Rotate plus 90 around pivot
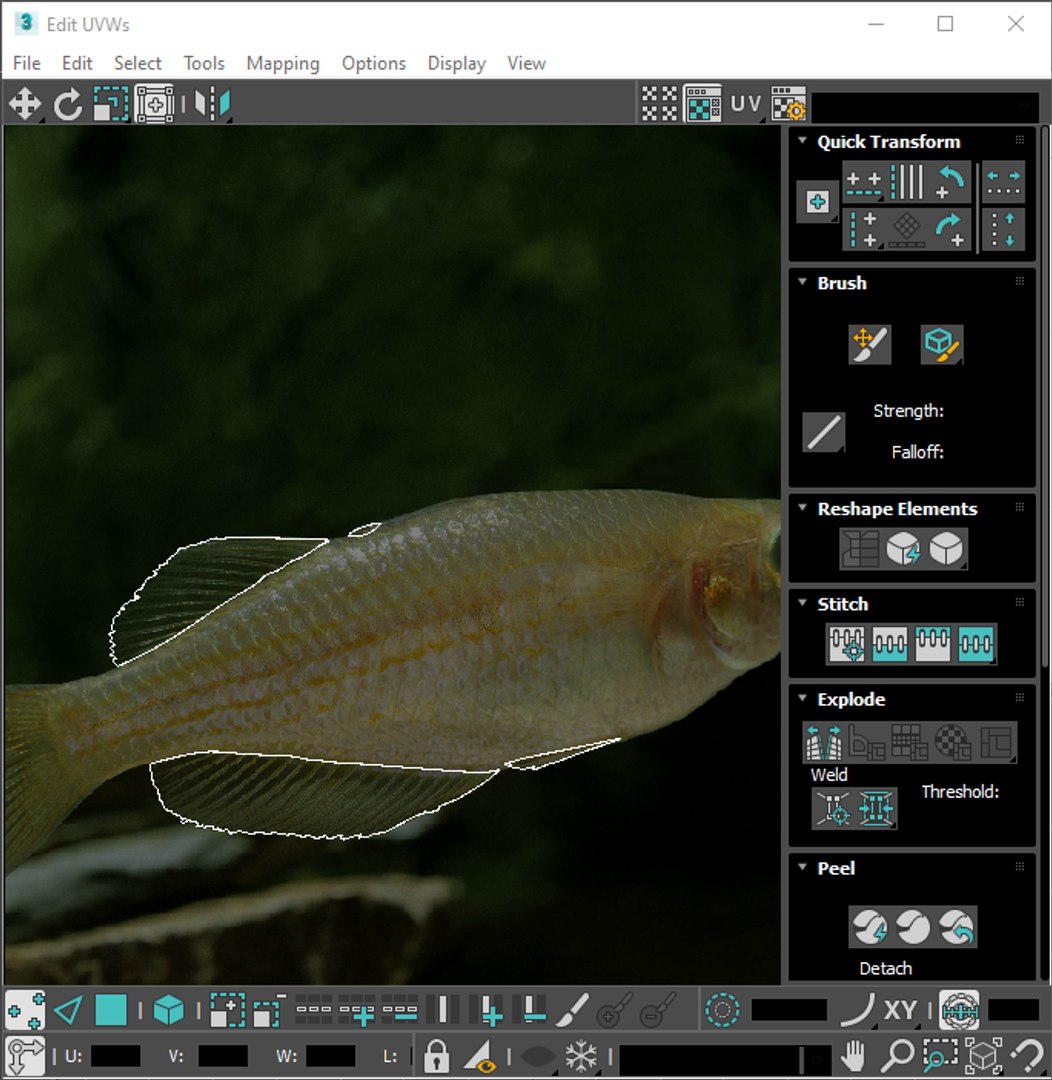The height and width of the screenshot is (1080, 1052). [950, 229]
